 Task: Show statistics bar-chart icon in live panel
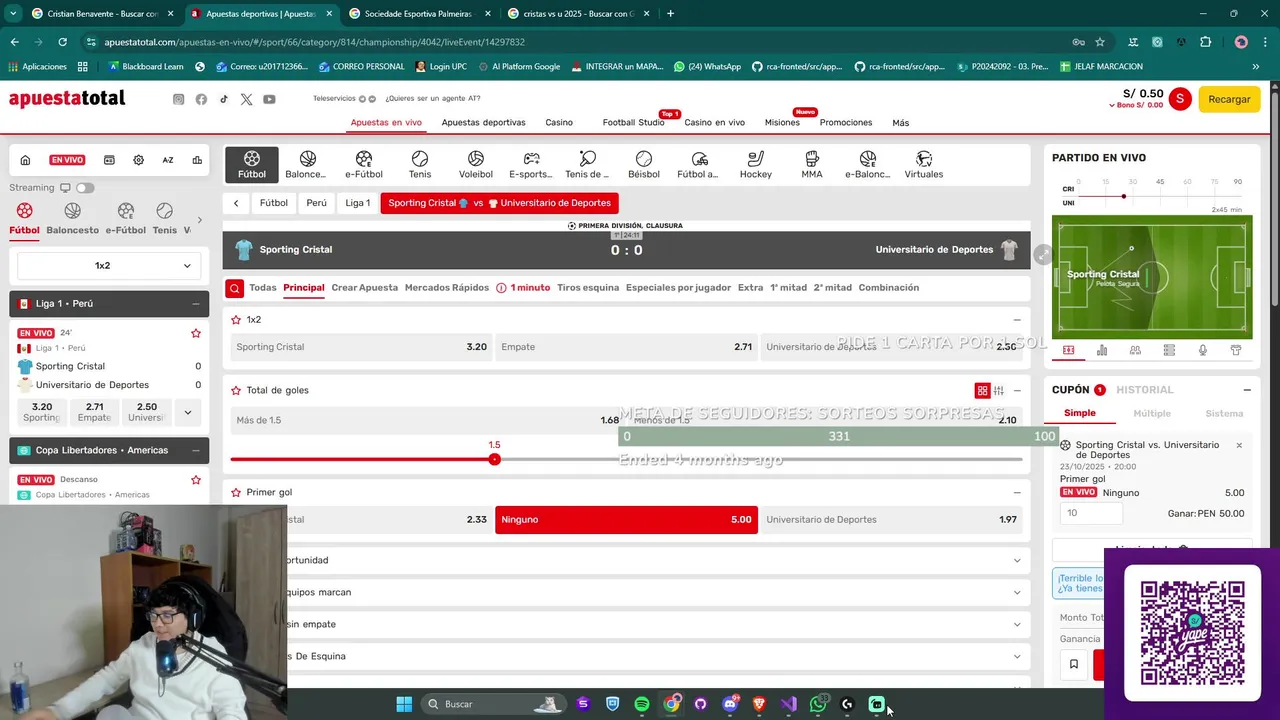[x=1102, y=350]
